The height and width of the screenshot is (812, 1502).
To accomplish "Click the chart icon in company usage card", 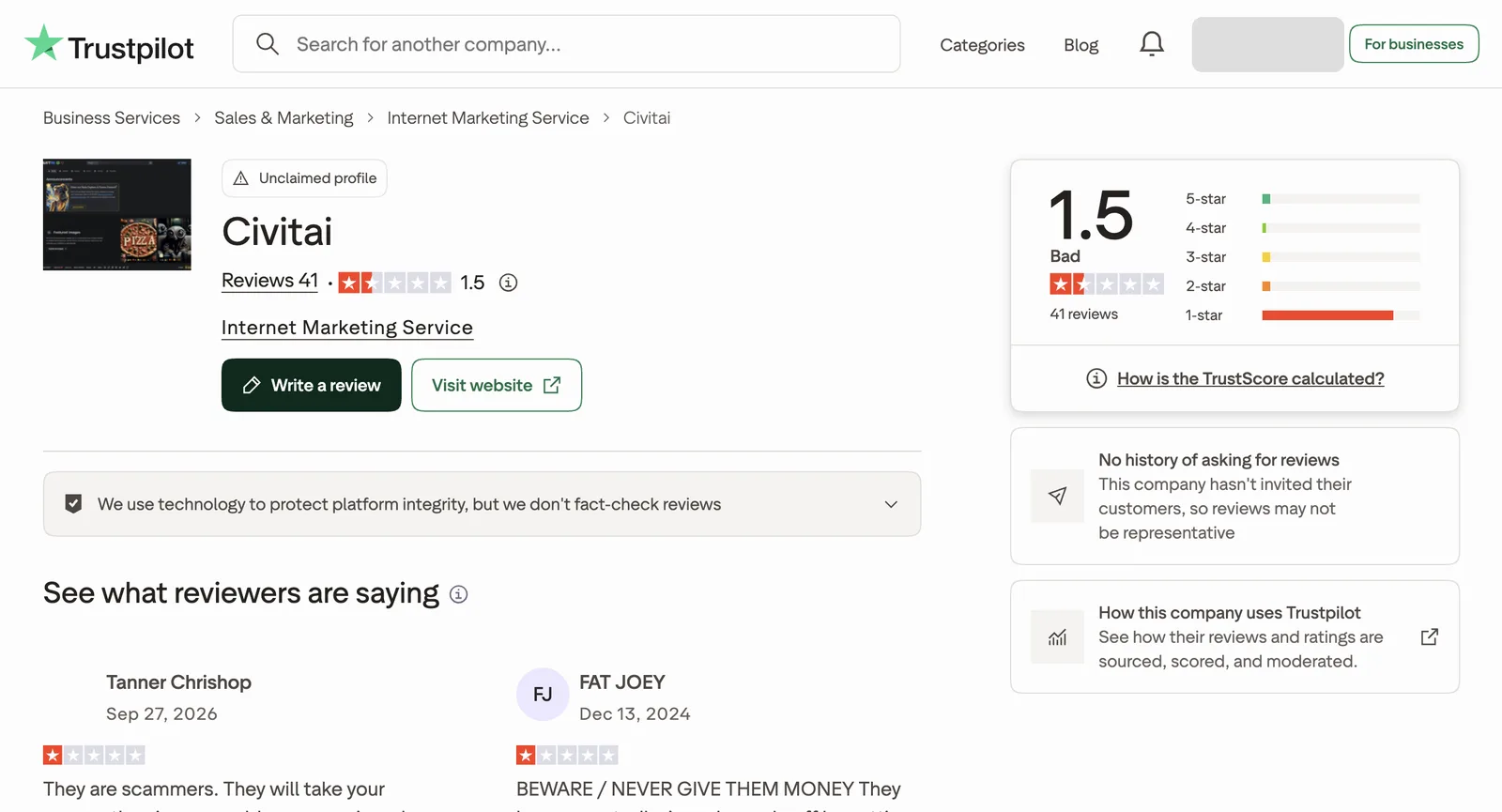I will coord(1057,637).
